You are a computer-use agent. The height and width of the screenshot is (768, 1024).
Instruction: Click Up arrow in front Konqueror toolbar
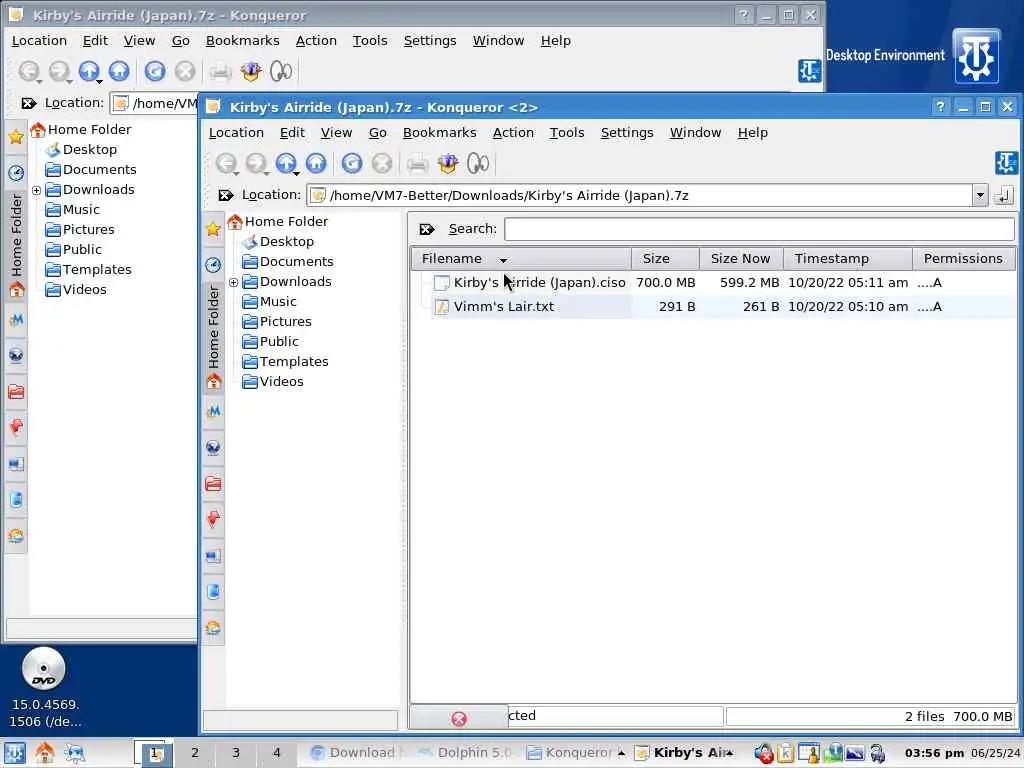click(285, 163)
